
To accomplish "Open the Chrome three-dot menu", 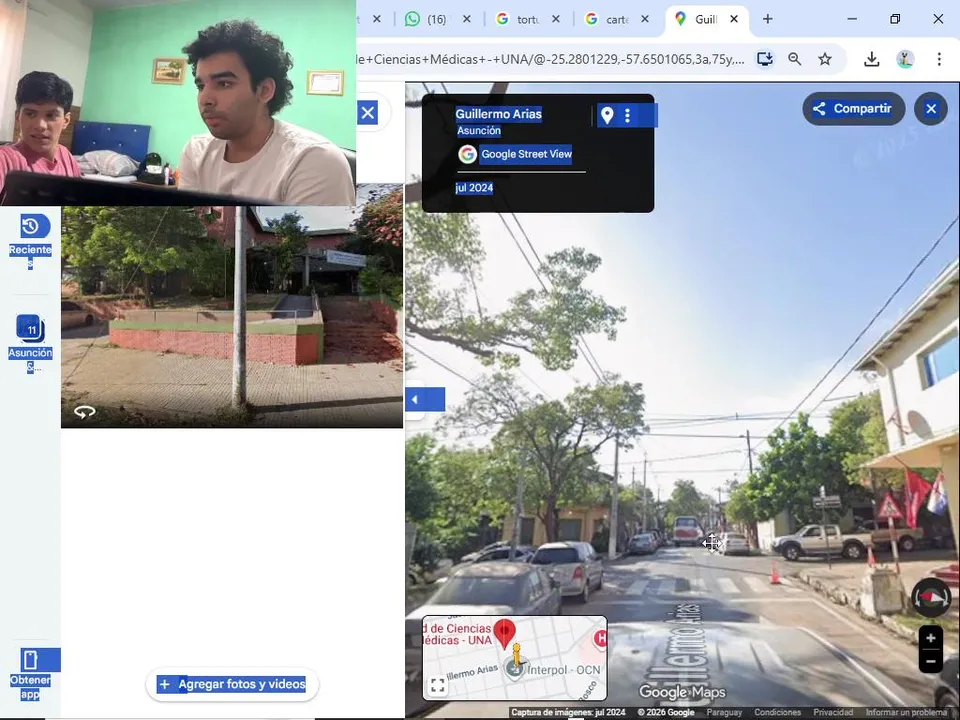I will pos(939,59).
